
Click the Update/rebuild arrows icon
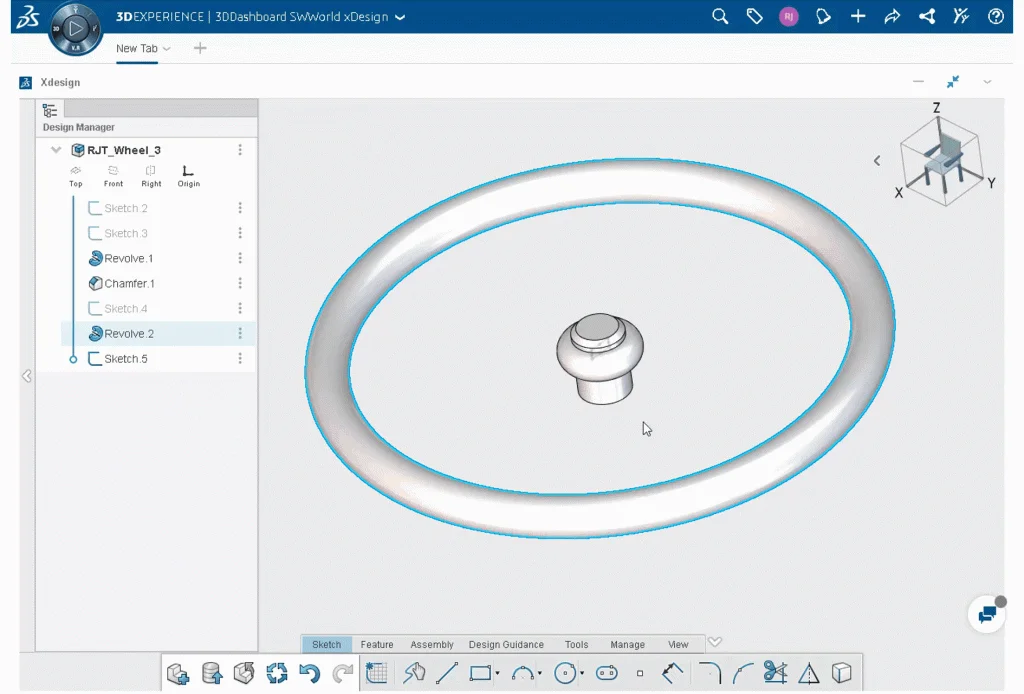click(277, 673)
